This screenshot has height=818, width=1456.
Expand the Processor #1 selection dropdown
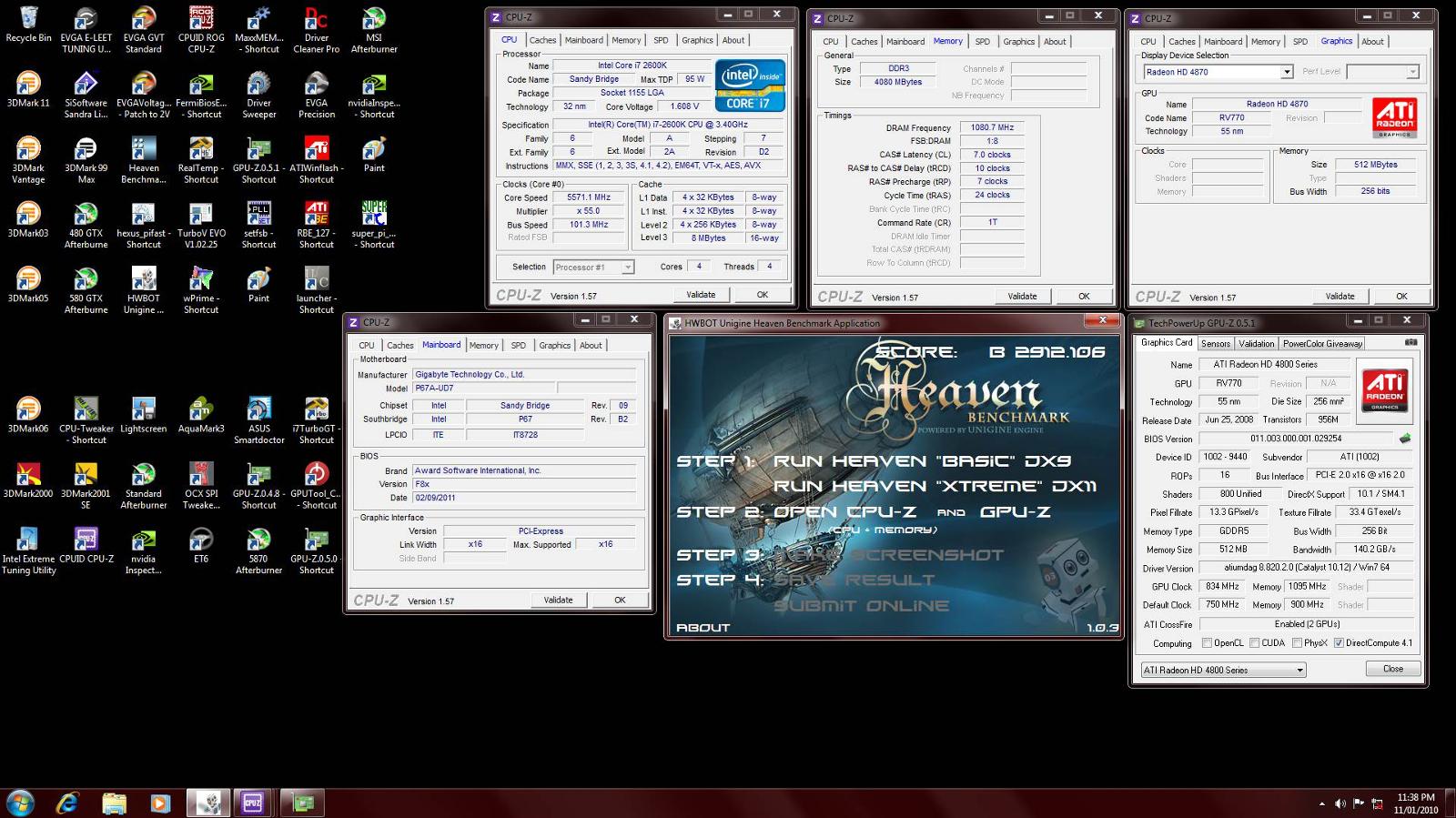(628, 268)
